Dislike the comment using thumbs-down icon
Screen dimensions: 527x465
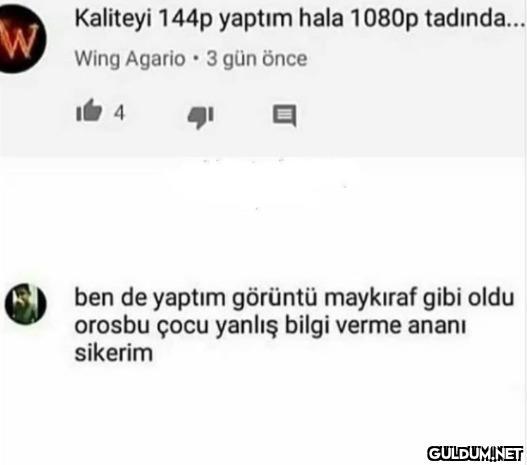[201, 117]
